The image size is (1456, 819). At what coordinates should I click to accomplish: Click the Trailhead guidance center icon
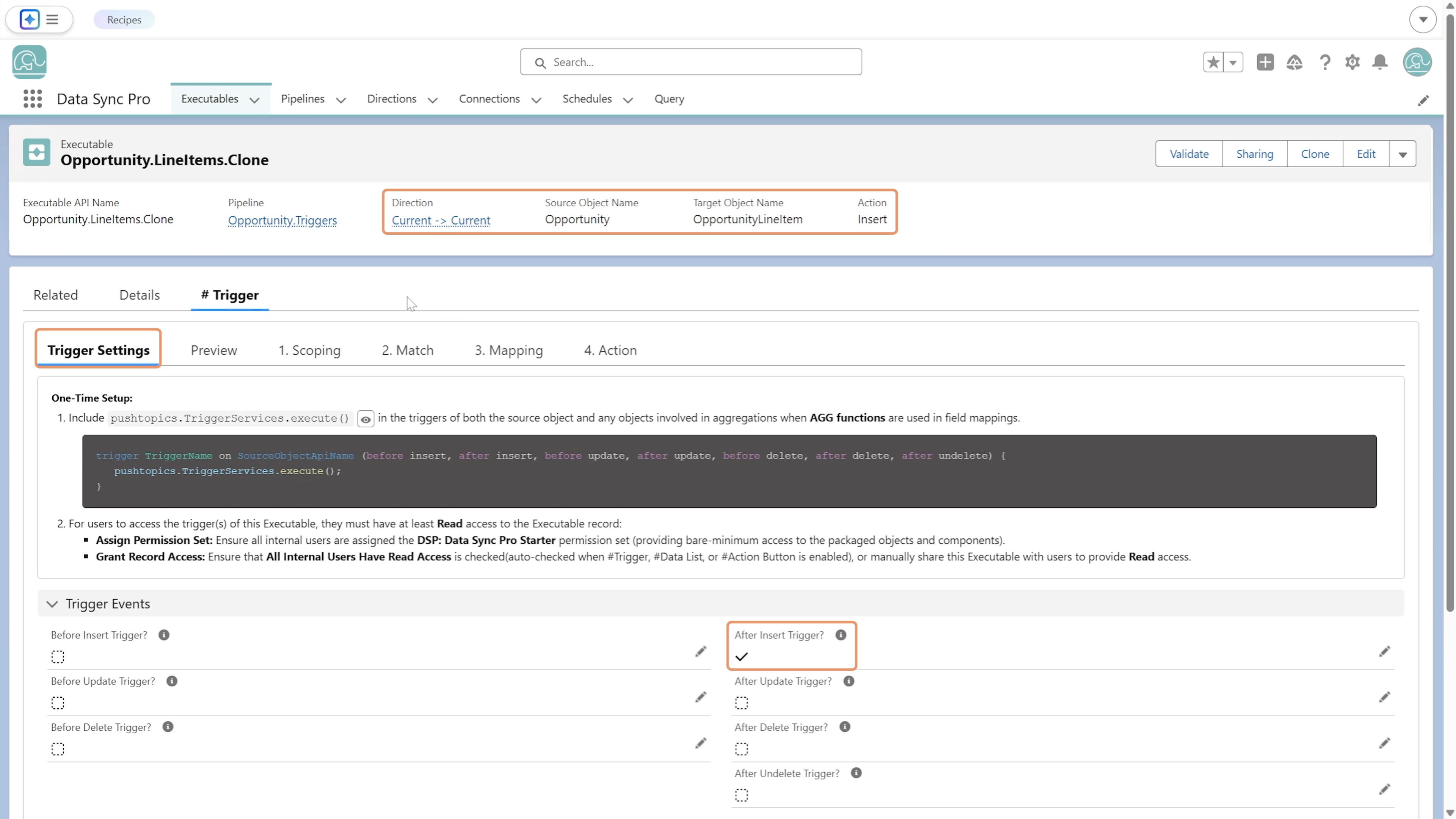[x=1294, y=62]
